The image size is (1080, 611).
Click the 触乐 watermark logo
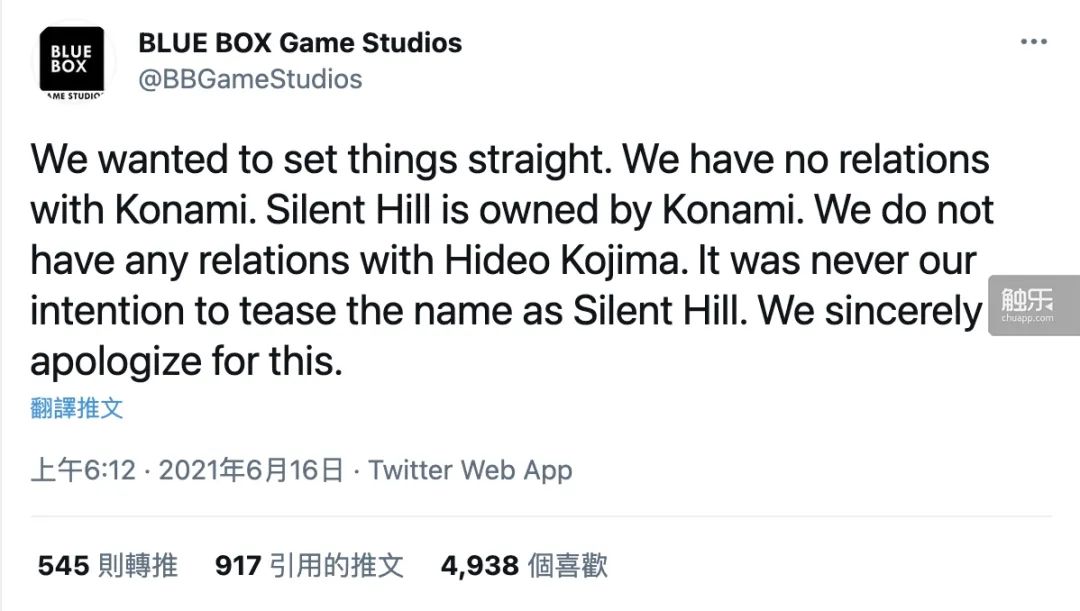[x=1025, y=298]
